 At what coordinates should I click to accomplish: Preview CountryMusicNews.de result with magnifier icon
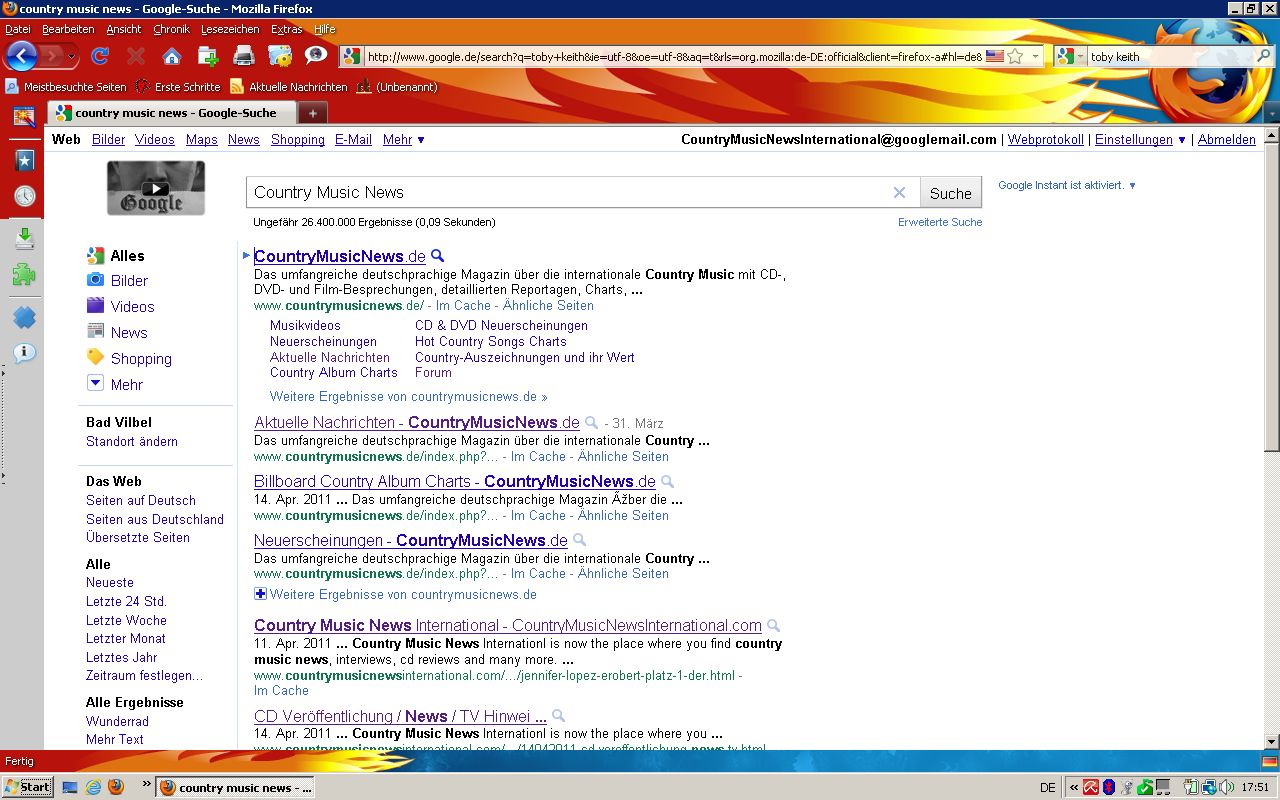[437, 256]
